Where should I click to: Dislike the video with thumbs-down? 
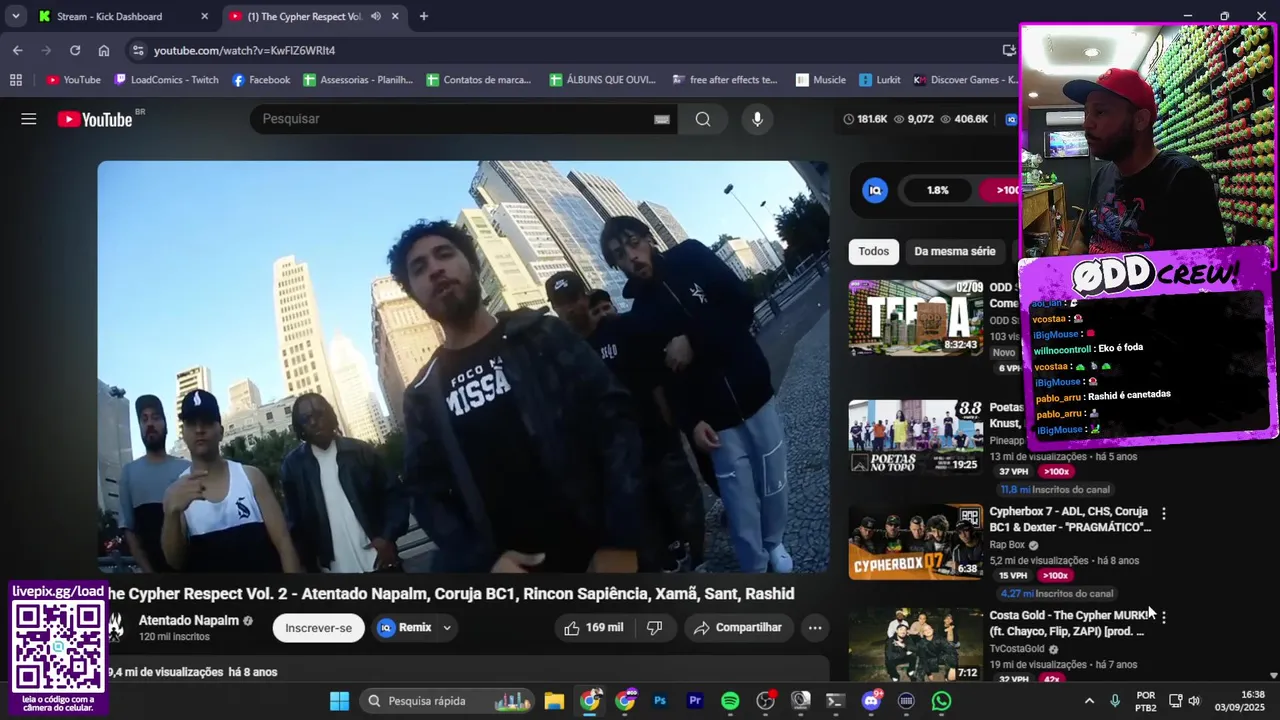pyautogui.click(x=654, y=628)
